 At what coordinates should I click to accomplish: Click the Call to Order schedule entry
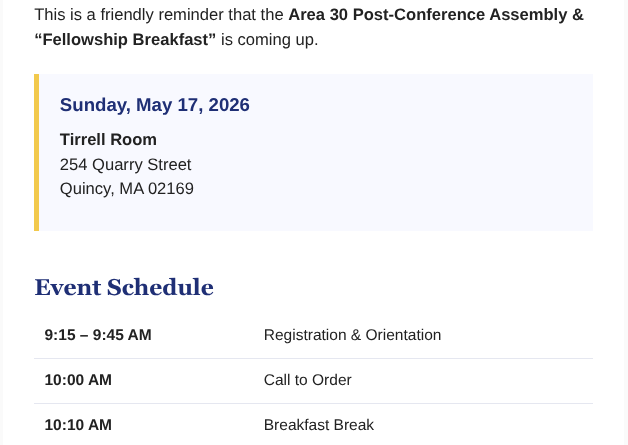308,380
